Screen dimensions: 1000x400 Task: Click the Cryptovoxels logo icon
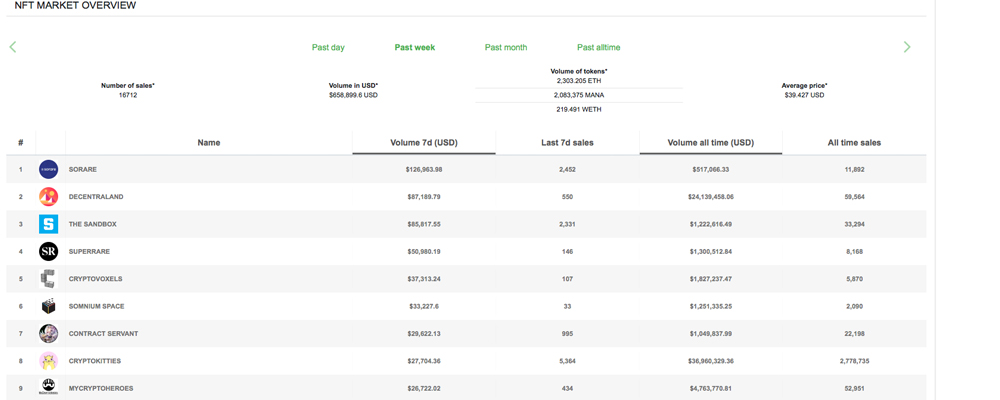coord(48,279)
